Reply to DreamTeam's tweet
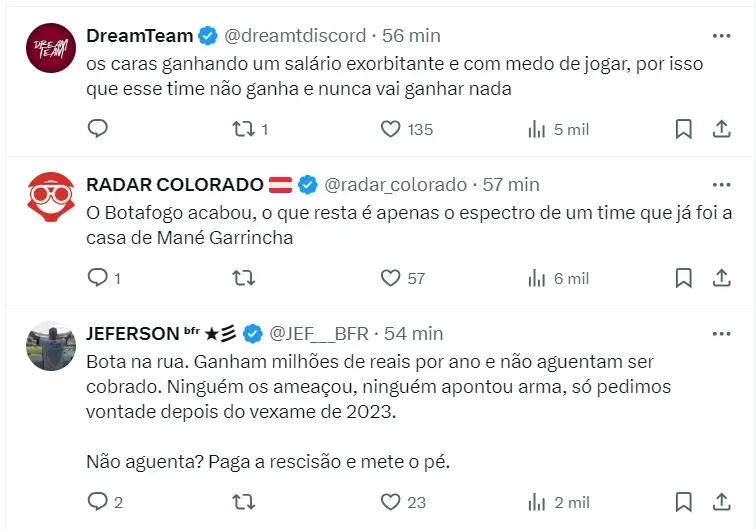This screenshot has height=529, width=756. 97,129
